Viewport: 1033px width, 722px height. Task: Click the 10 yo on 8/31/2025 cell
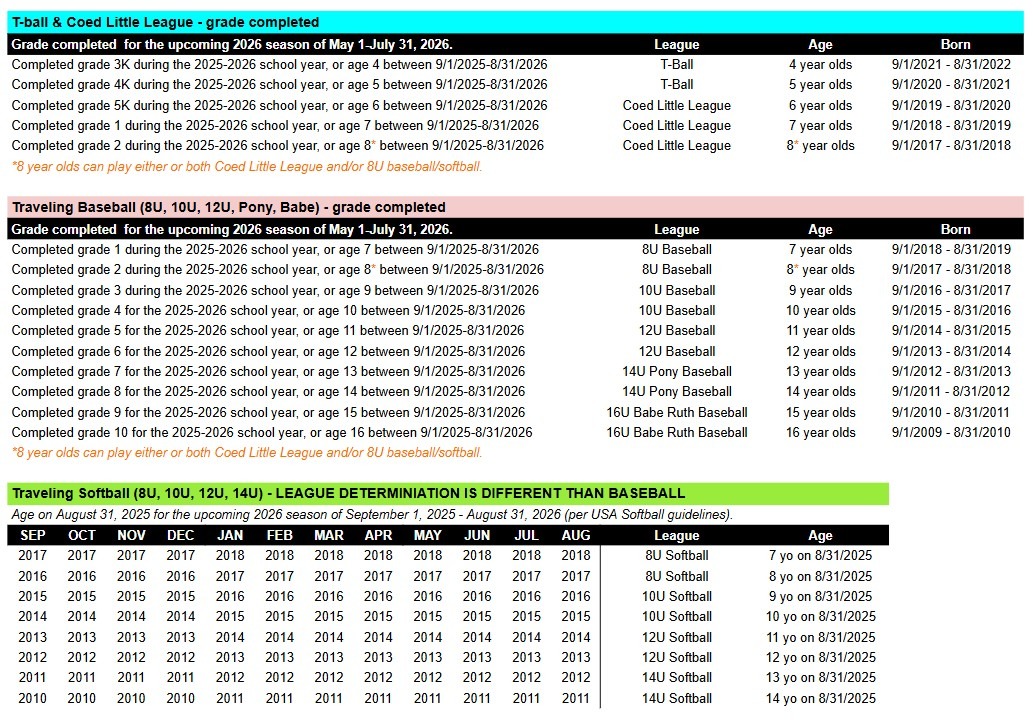tap(820, 617)
